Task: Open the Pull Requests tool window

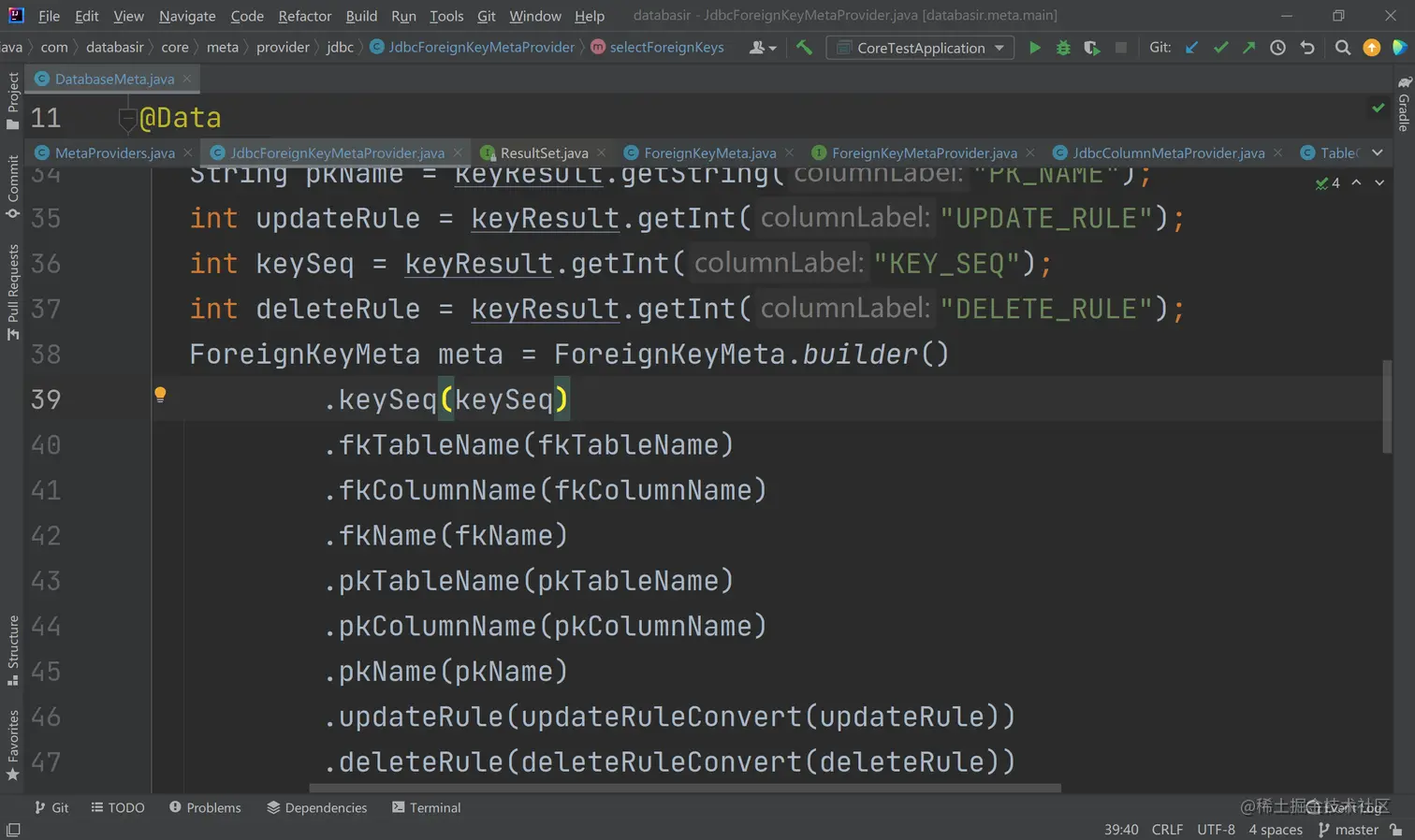Action: 12,292
